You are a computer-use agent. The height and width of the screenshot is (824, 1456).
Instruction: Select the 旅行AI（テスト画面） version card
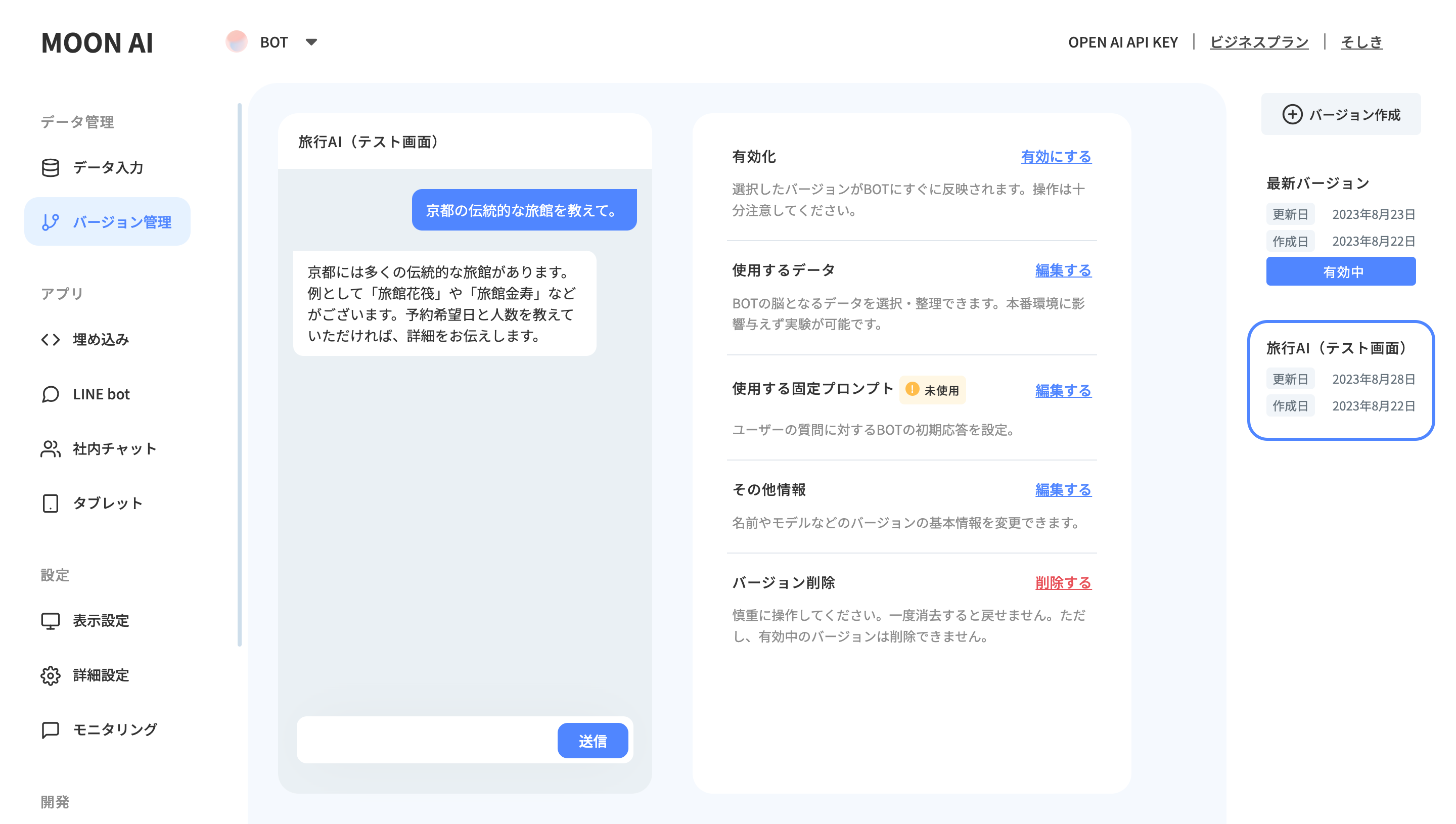[1340, 380]
